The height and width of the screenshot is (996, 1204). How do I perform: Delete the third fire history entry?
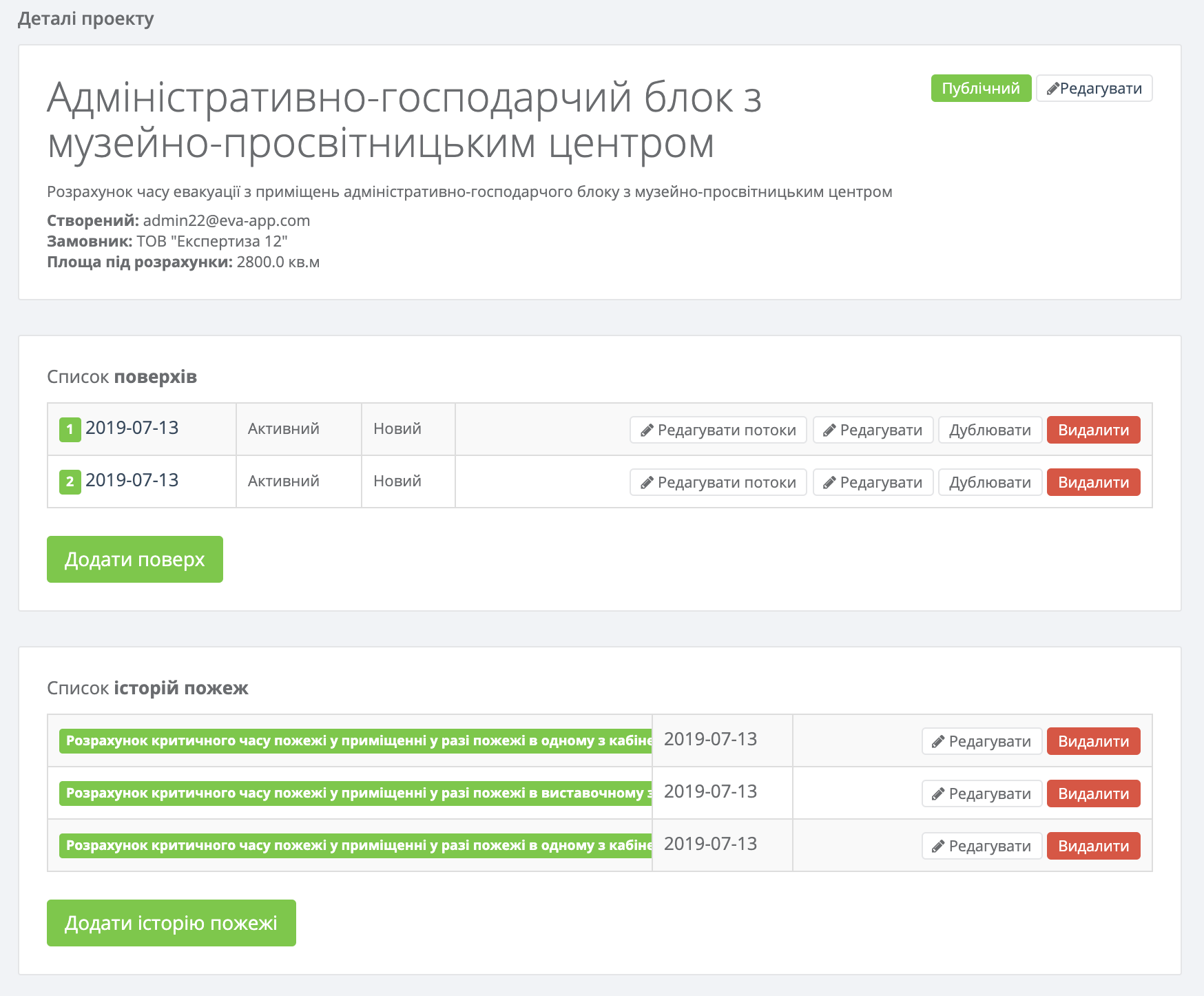1093,846
